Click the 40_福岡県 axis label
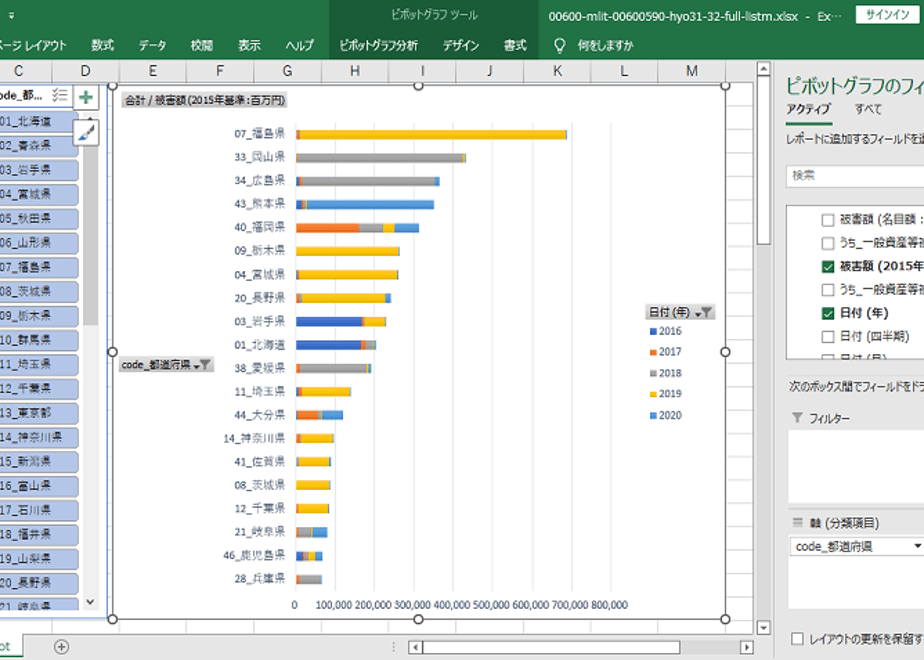The image size is (924, 660). click(259, 227)
